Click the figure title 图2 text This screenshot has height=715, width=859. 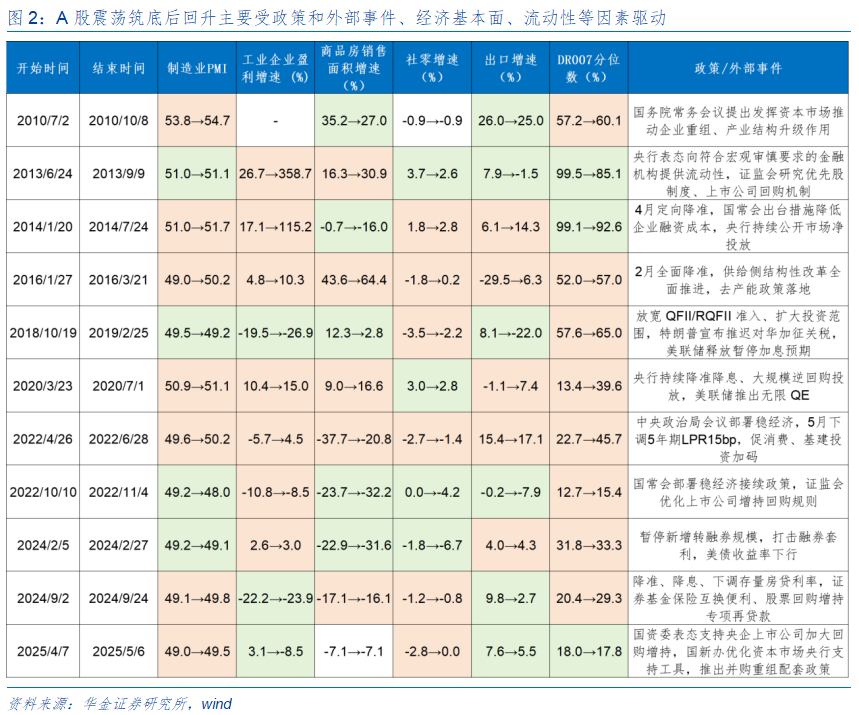337,18
